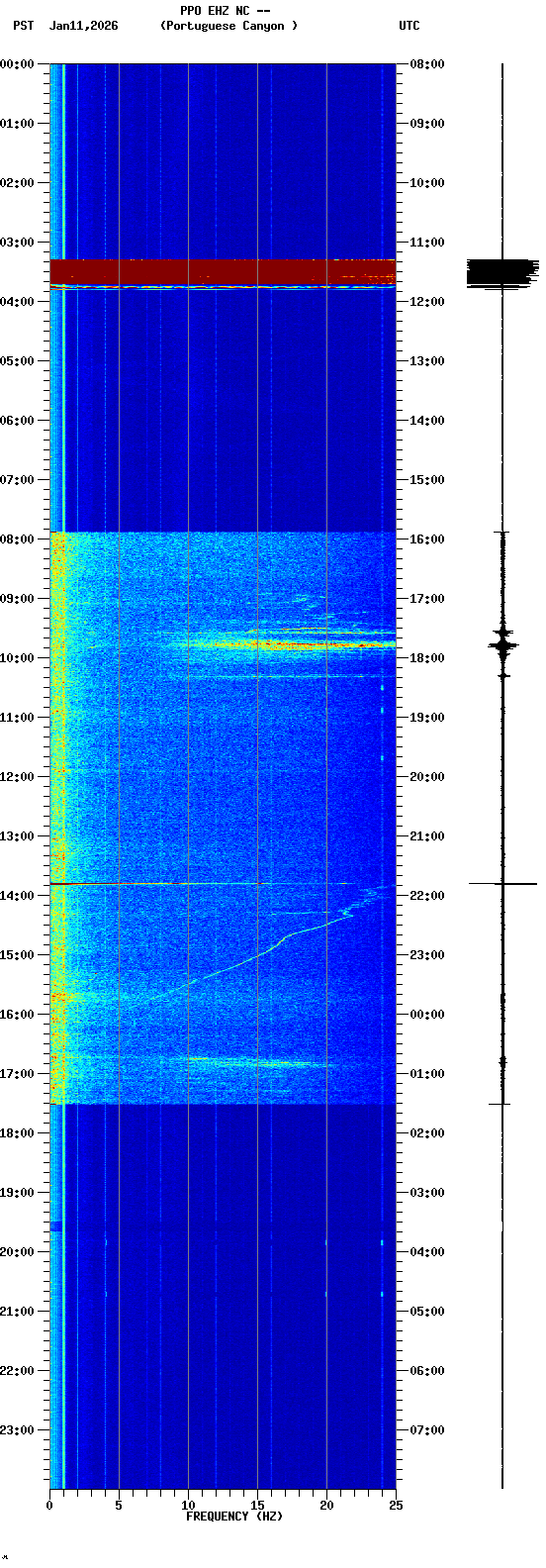Click the PST '20:00' time label
The image size is (546, 1568).
click(x=17, y=1252)
